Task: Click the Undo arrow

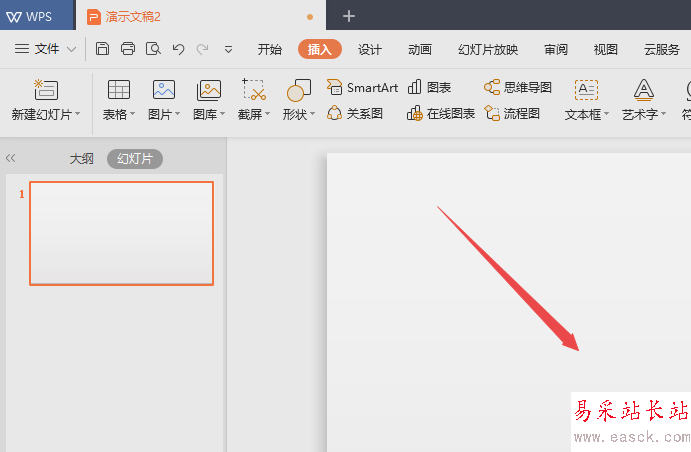Action: [x=178, y=48]
